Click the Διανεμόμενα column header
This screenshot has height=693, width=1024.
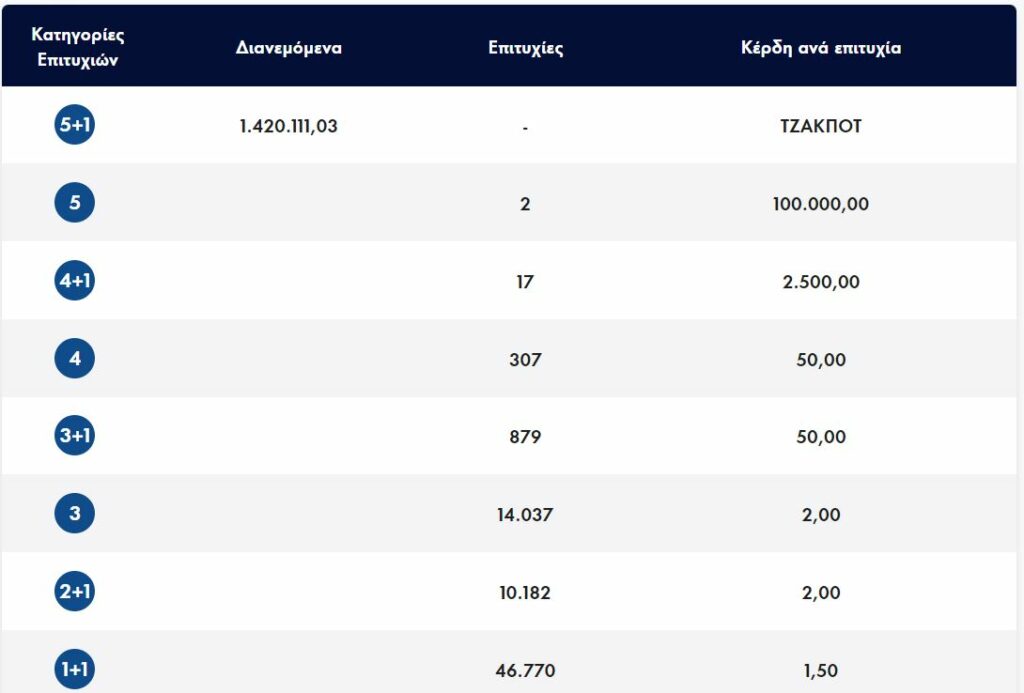(289, 48)
